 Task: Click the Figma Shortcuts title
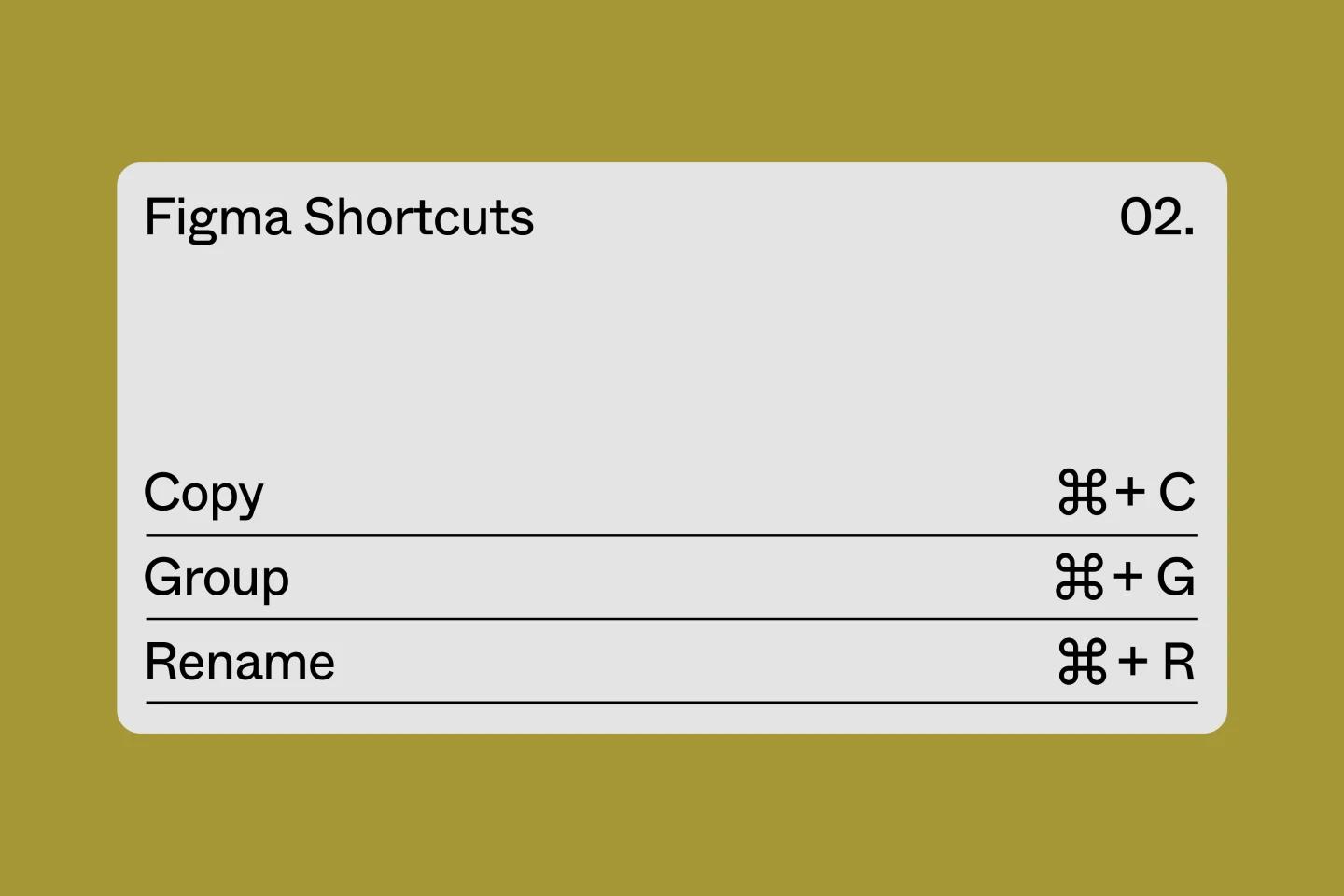(339, 218)
